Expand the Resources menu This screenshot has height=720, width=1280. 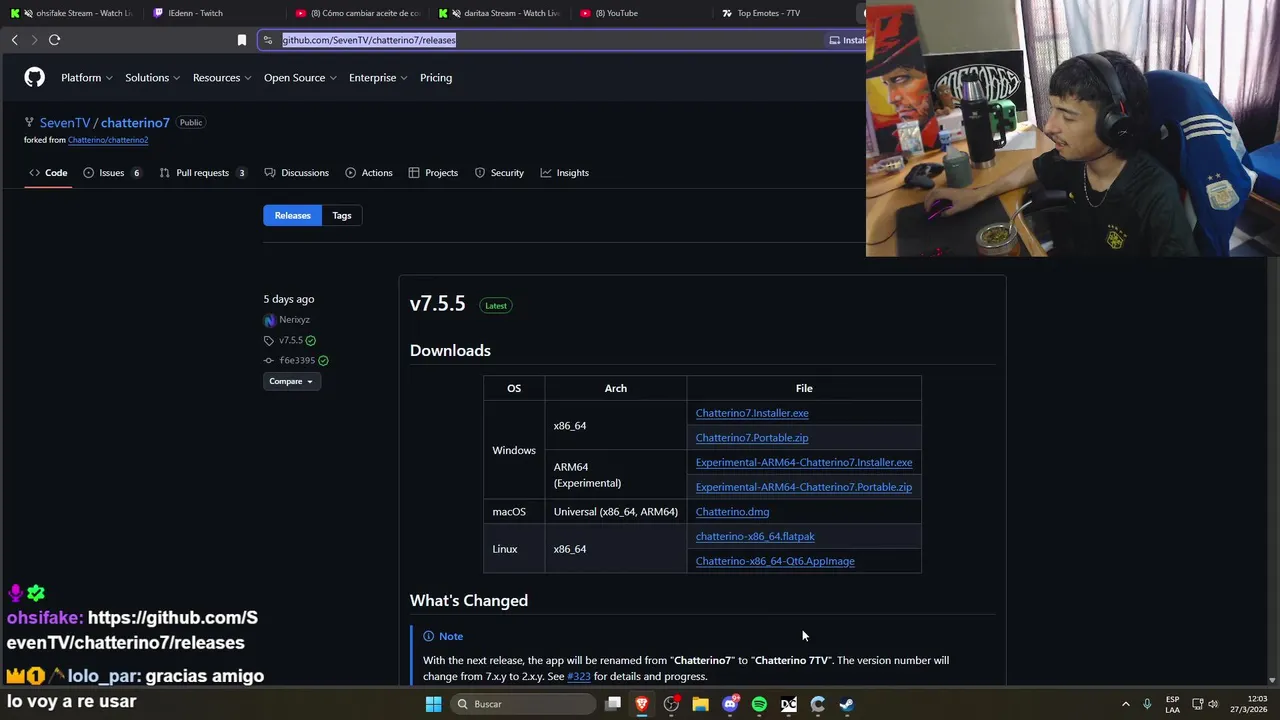click(x=222, y=78)
